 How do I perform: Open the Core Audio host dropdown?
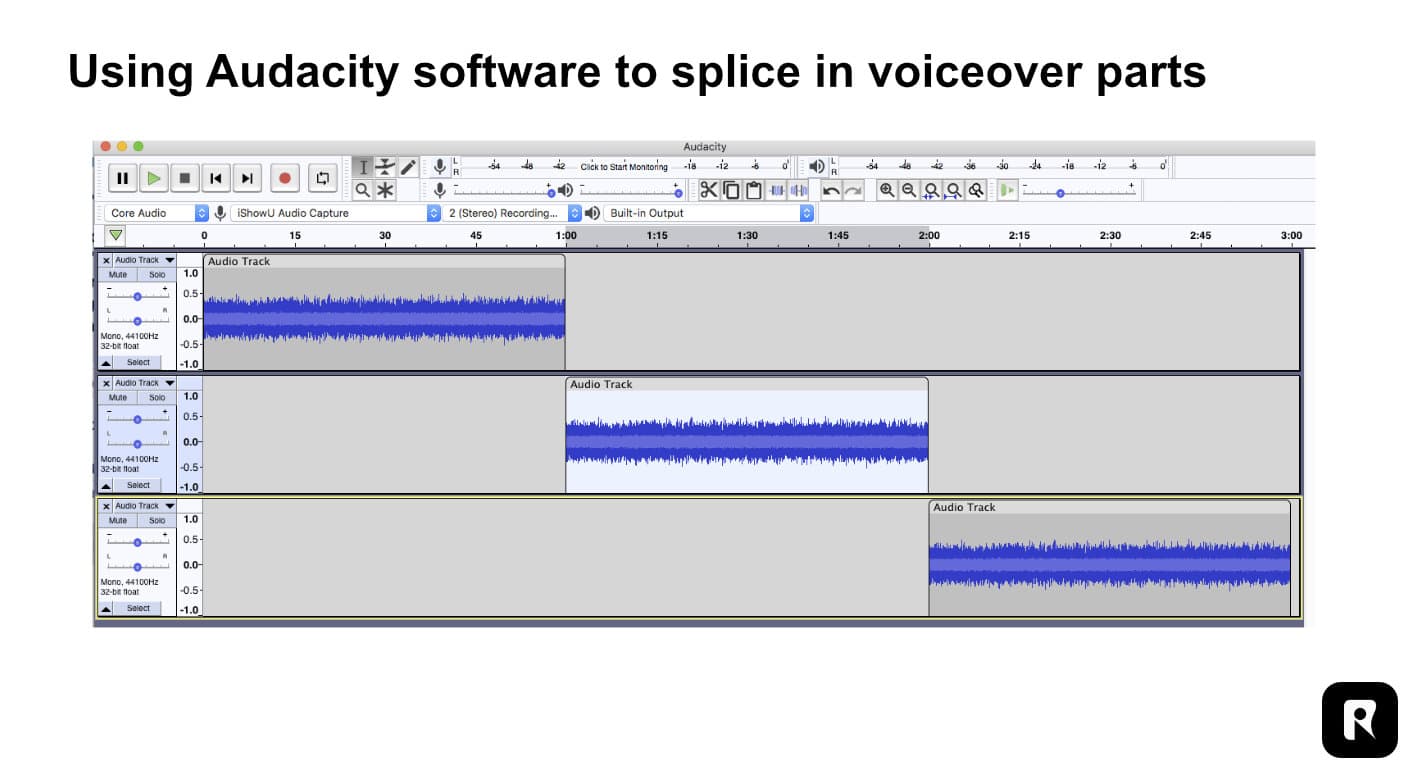pos(156,213)
